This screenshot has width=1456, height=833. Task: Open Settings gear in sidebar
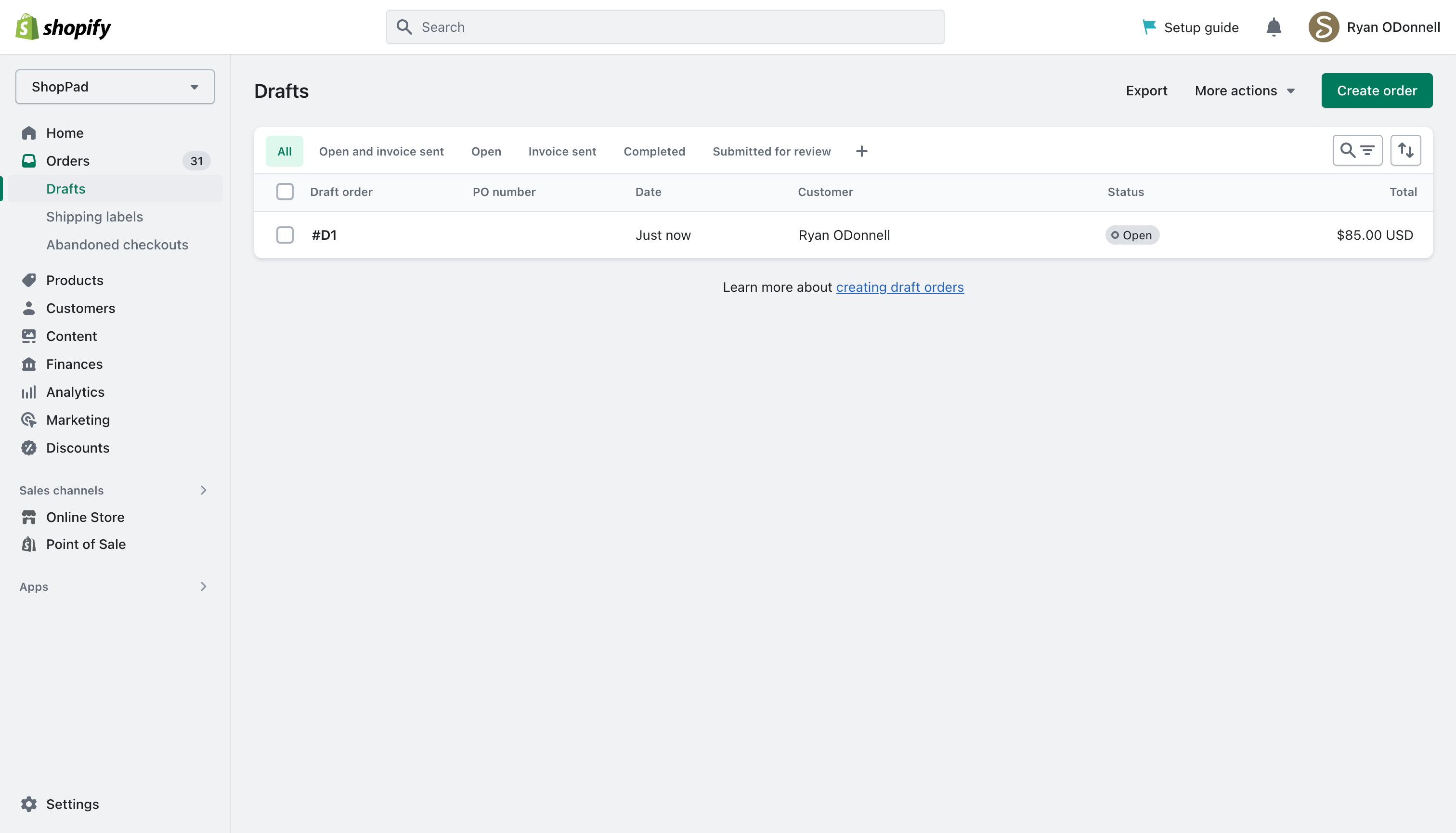28,804
